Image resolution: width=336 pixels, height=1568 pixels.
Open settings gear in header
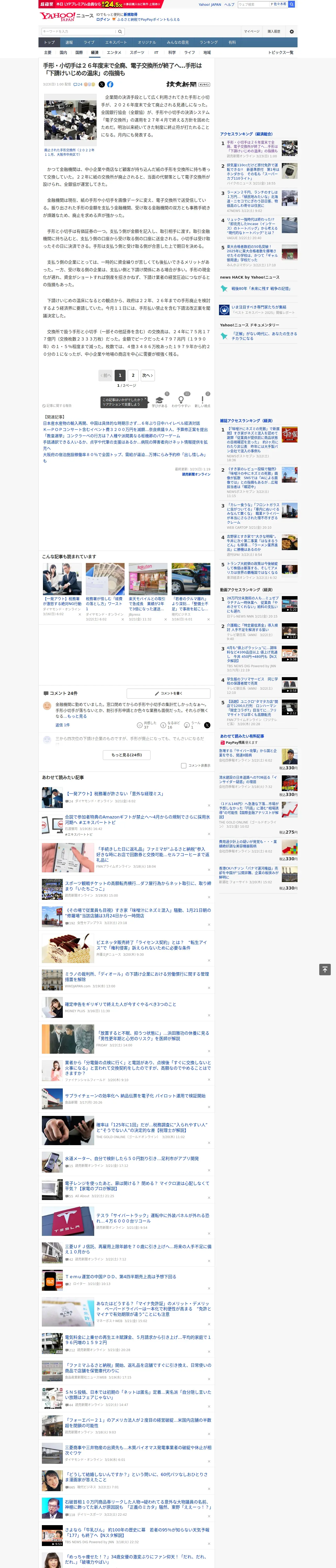[x=292, y=32]
